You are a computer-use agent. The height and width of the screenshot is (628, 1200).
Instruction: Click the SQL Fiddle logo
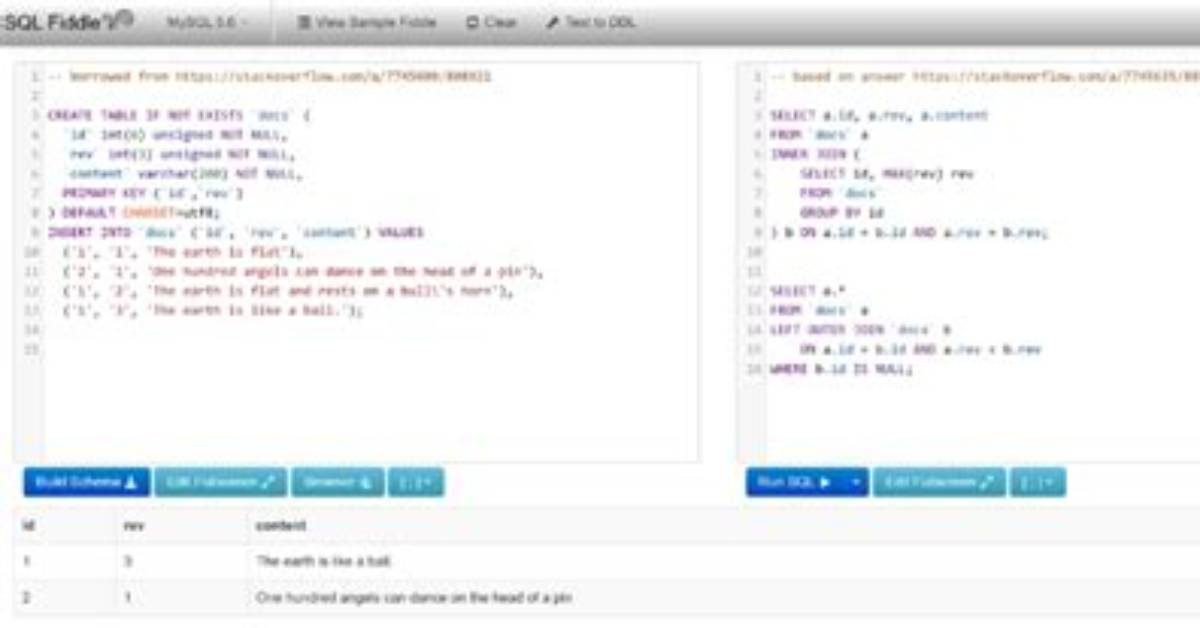pos(67,22)
